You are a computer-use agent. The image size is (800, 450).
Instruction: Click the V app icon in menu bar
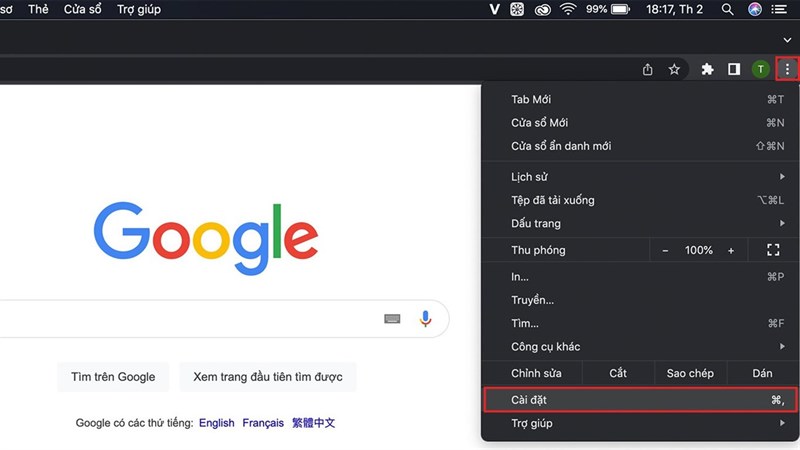pos(494,9)
